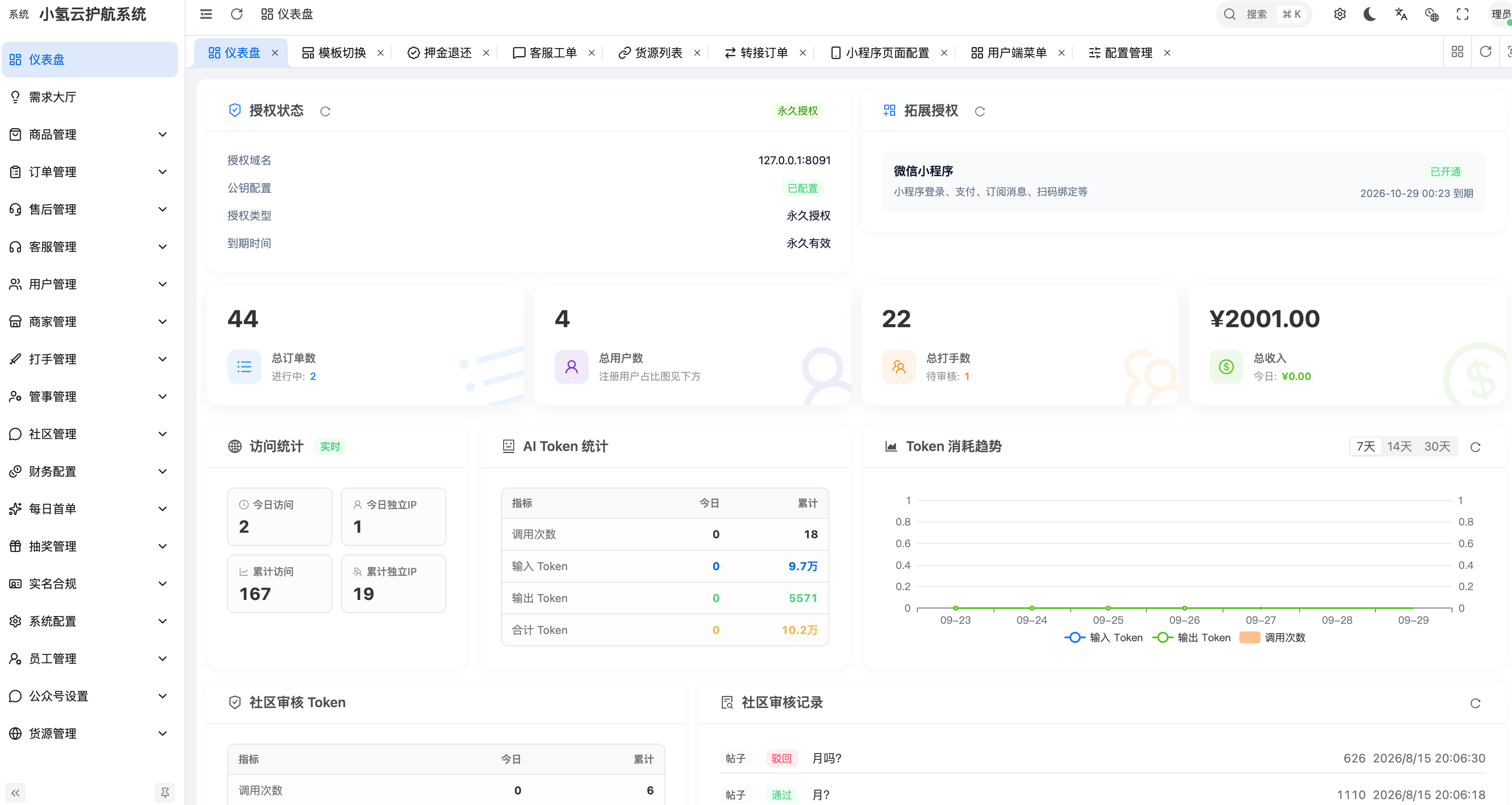The width and height of the screenshot is (1512, 805).
Task: Click the 总订单数 list icon
Action: pyautogui.click(x=244, y=367)
